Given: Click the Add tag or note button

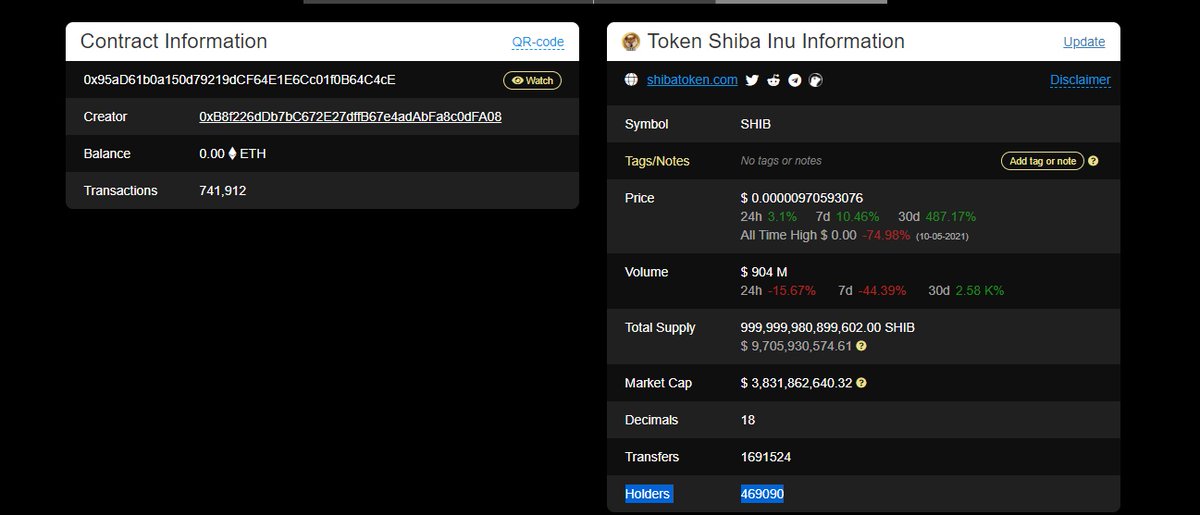Looking at the screenshot, I should pos(1042,161).
